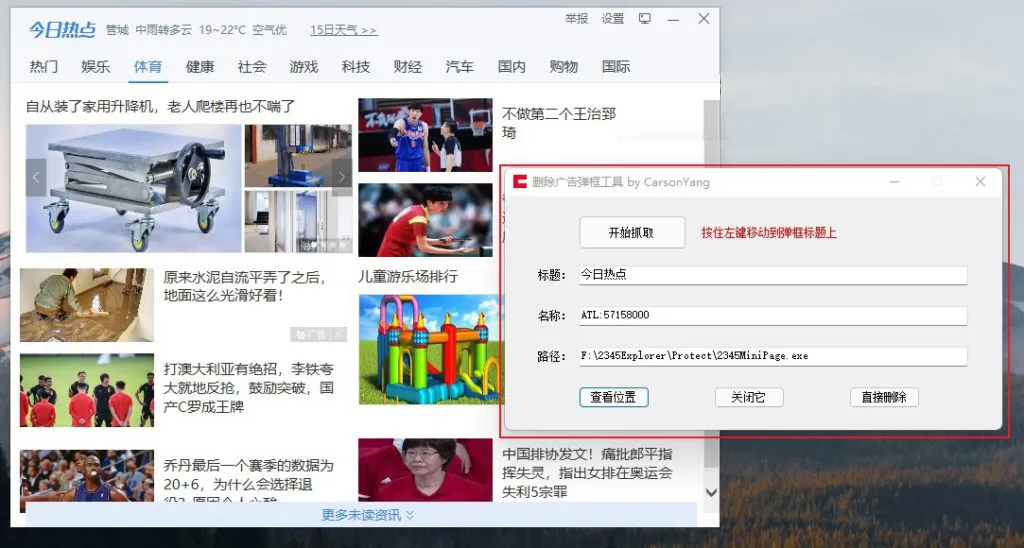Select the 体育 tab

[148, 67]
